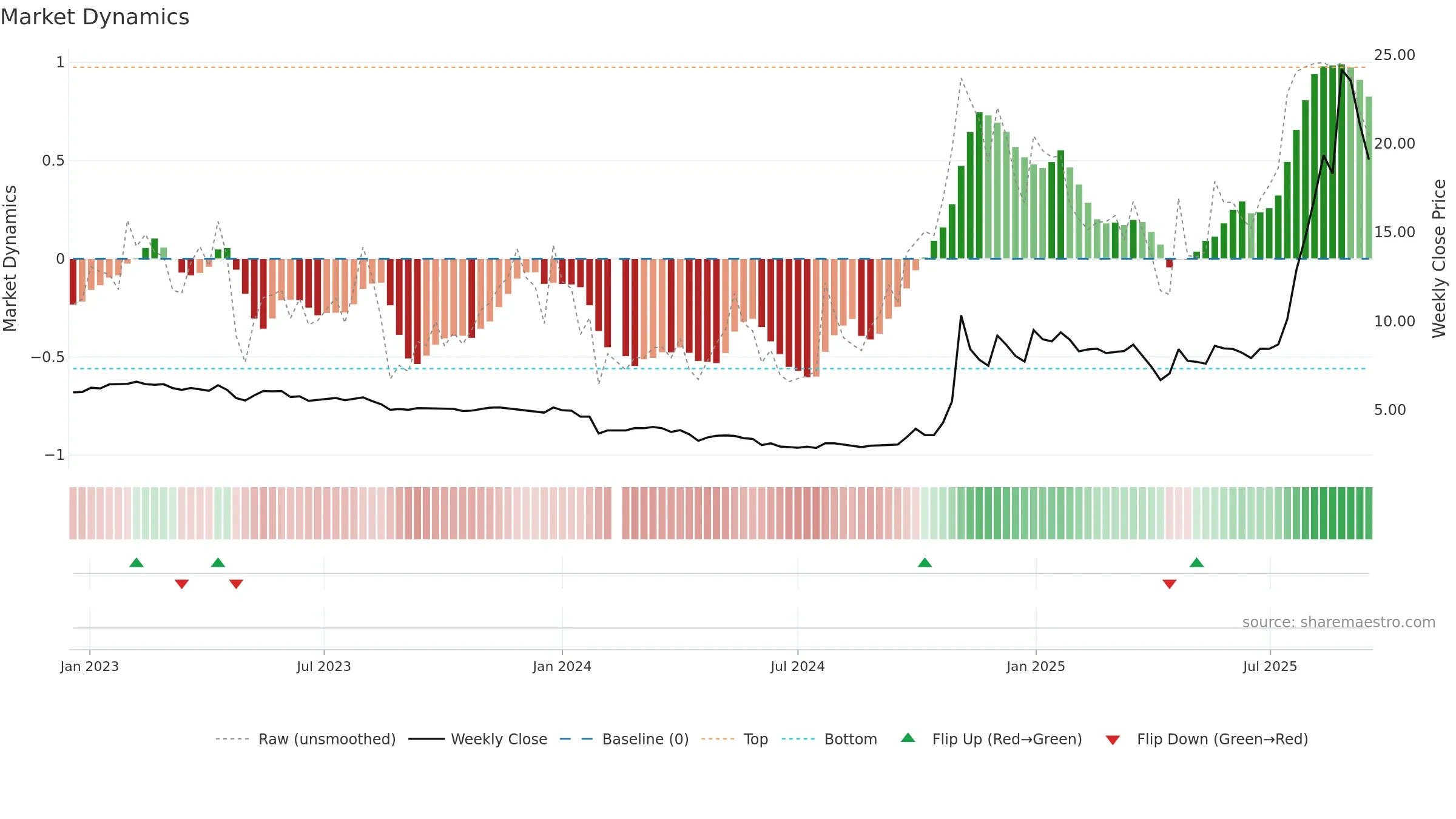Toggle the Raw (unsmoothed) legend entry

[x=305, y=739]
